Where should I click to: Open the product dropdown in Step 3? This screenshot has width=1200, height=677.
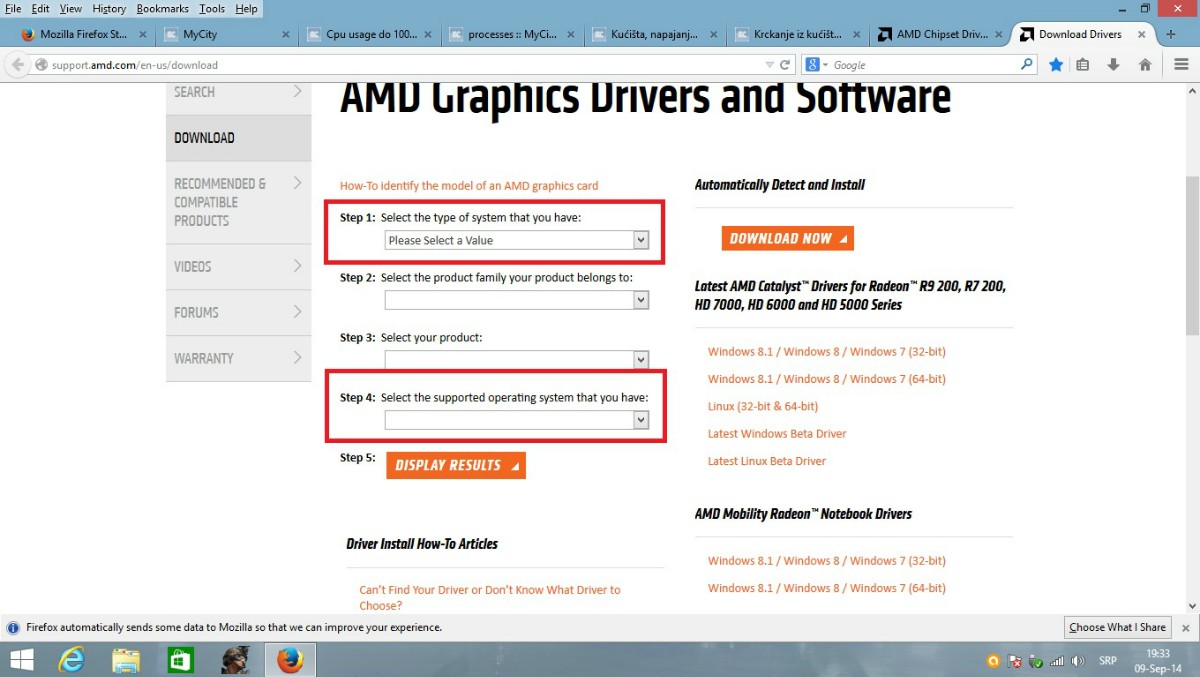pyautogui.click(x=517, y=359)
